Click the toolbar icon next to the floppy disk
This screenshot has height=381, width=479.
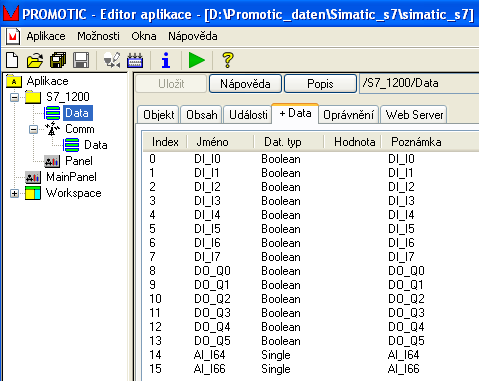coord(112,60)
